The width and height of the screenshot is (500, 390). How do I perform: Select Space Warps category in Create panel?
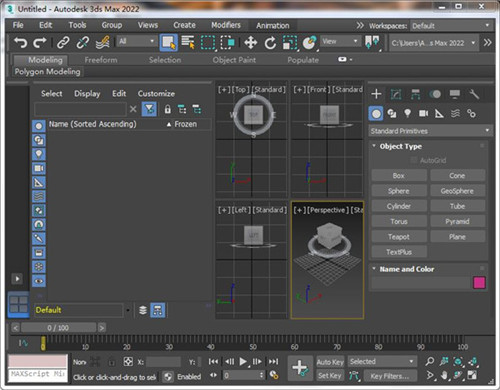click(455, 114)
